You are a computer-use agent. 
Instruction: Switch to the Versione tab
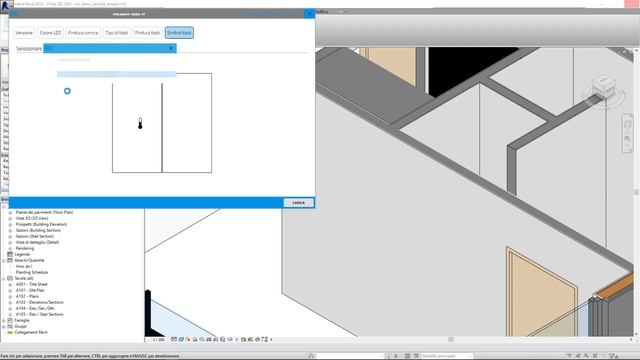click(24, 33)
